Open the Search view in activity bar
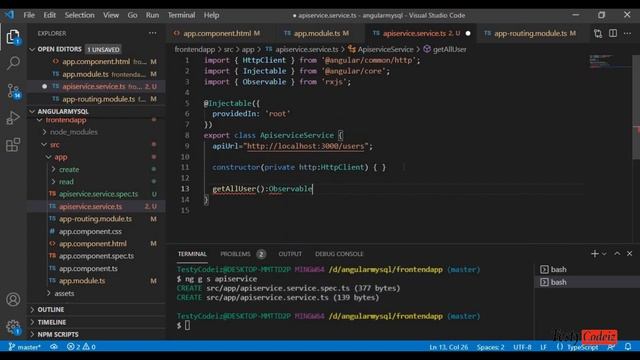Screen dimensions: 640x360 tap(13, 63)
